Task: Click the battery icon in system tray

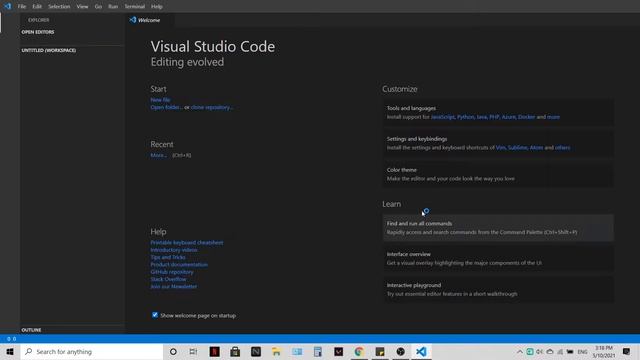Action: click(570, 351)
